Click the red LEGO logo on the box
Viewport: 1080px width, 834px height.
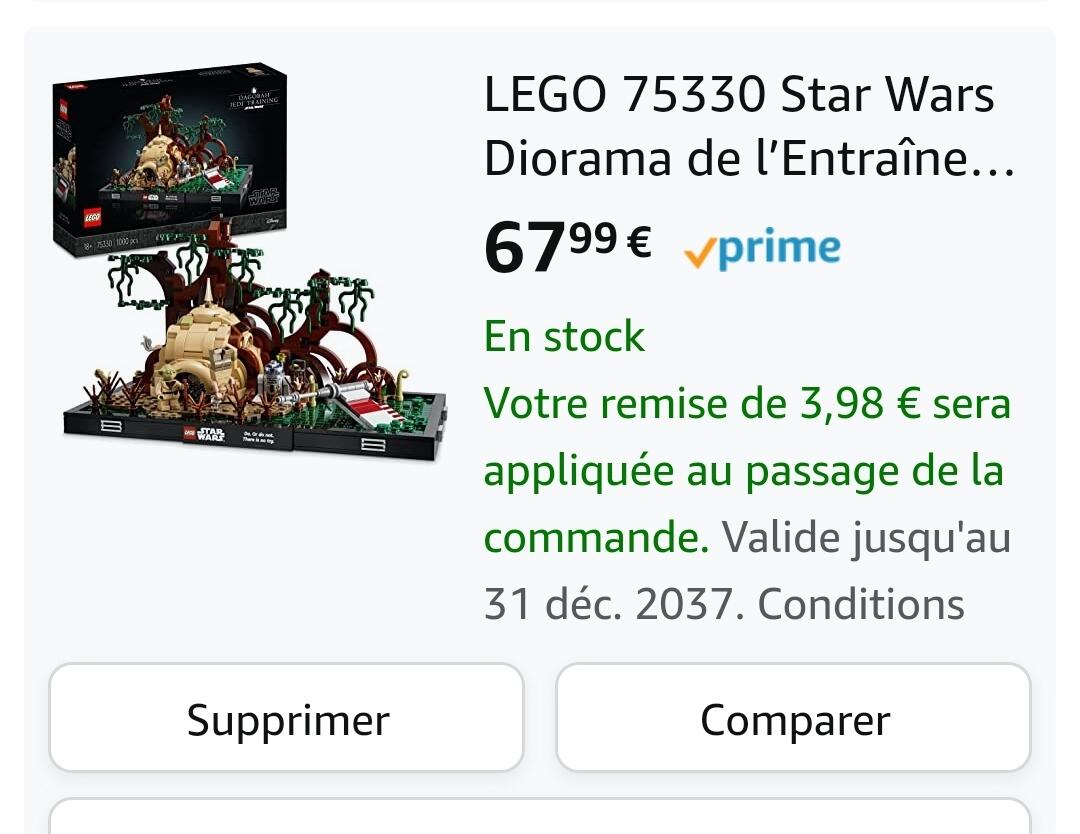(x=92, y=218)
